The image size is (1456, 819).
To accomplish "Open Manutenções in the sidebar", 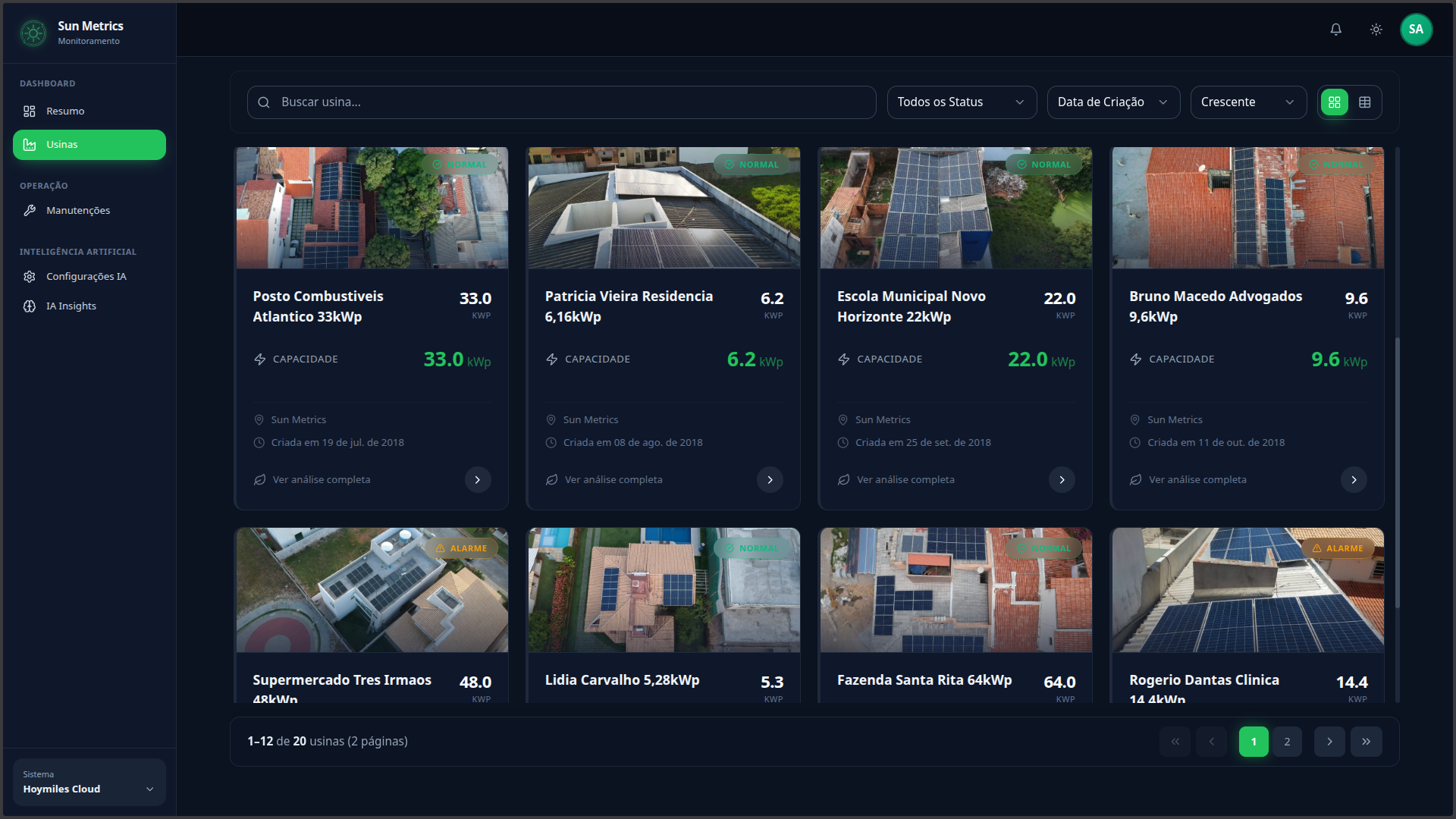I will click(77, 211).
